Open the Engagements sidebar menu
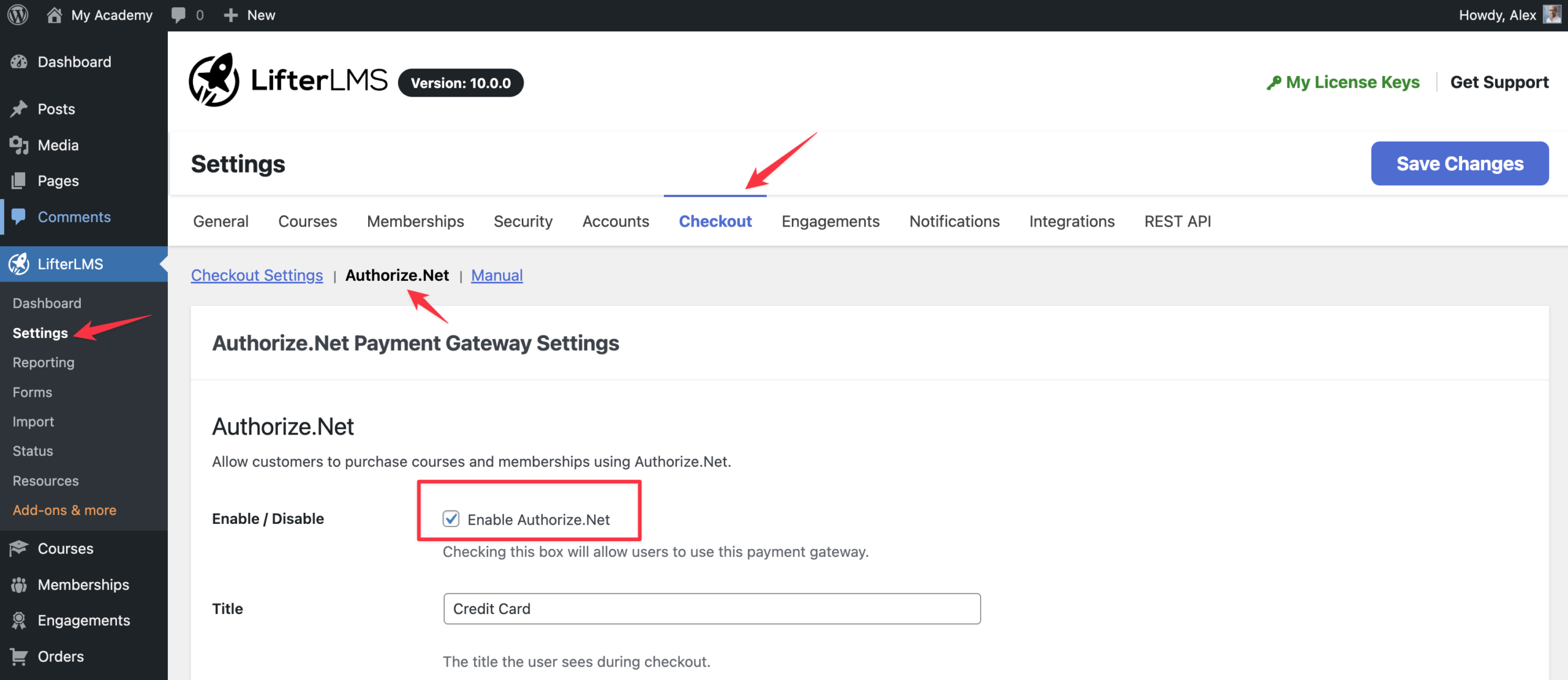The width and height of the screenshot is (1568, 680). (83, 620)
